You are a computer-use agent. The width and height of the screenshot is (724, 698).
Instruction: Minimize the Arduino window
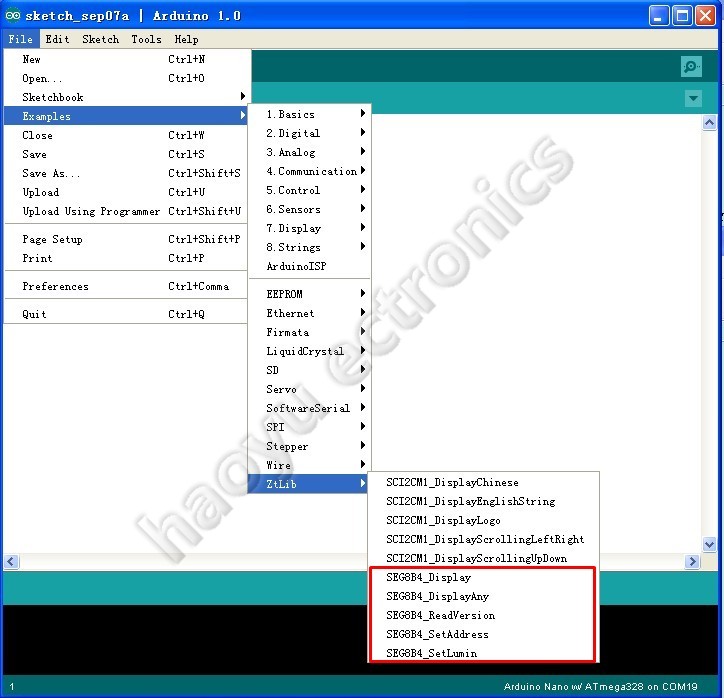(659, 16)
